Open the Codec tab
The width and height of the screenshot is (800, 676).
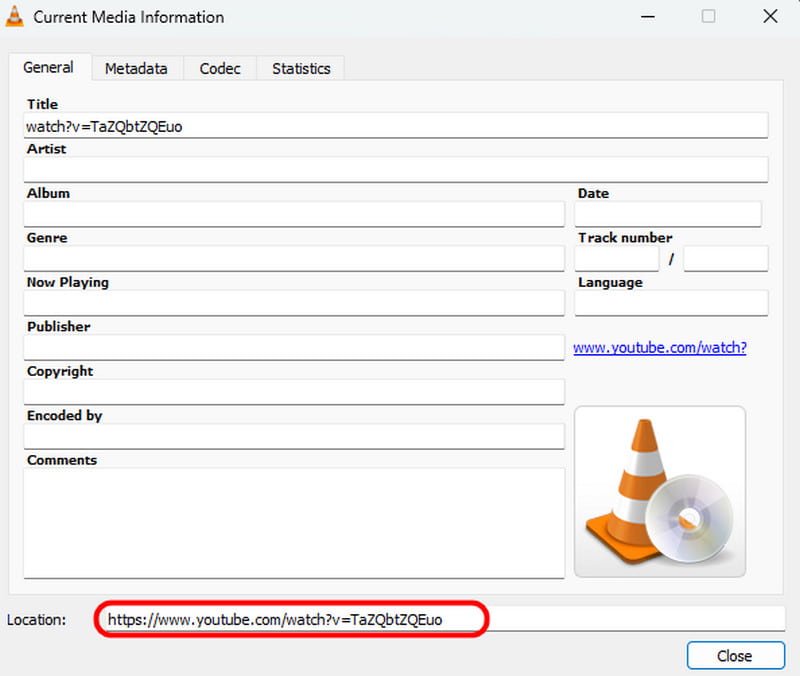tap(219, 68)
